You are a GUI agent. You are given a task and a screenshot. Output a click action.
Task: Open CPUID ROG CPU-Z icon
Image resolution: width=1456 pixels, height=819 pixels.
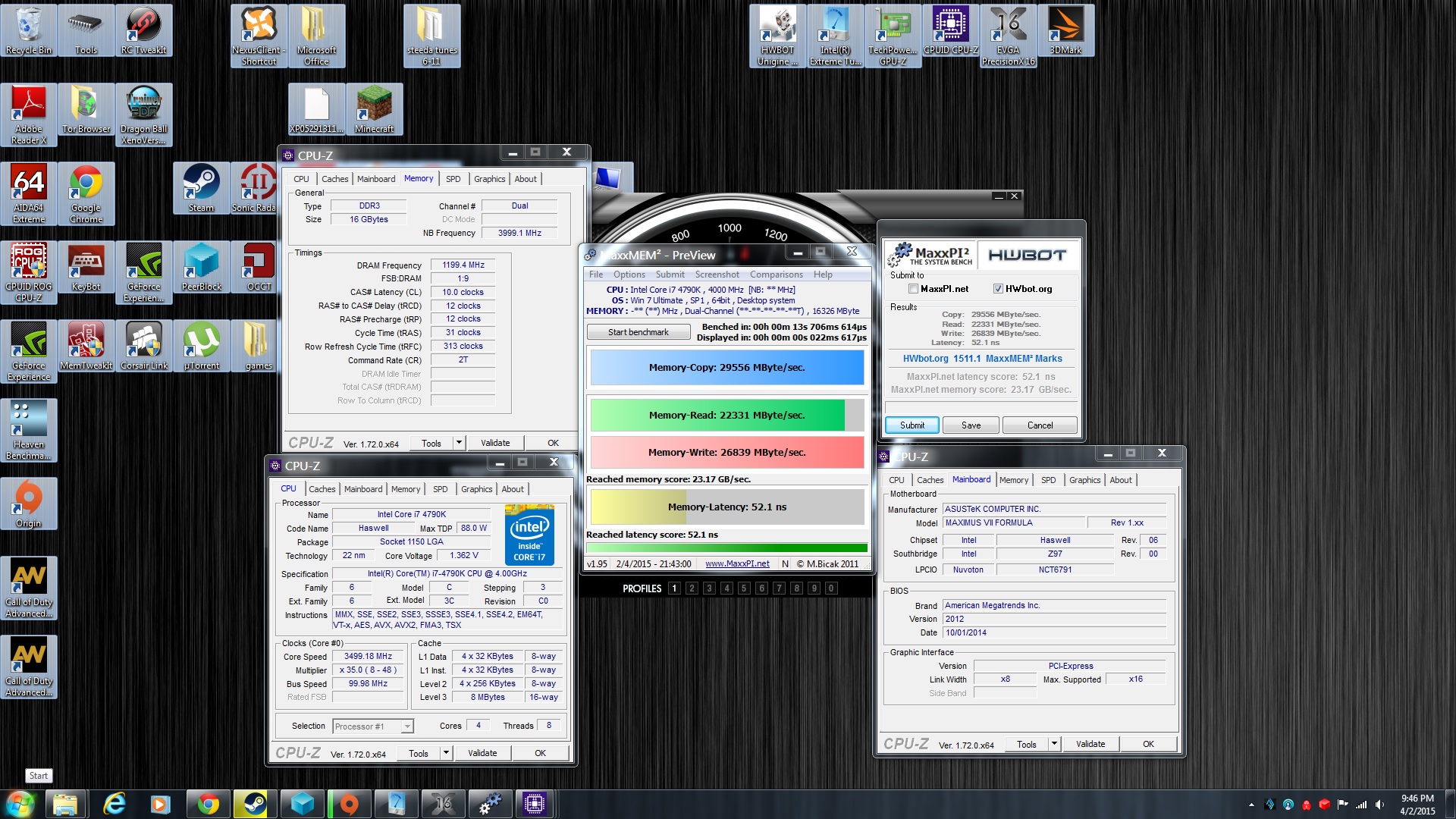pos(29,272)
